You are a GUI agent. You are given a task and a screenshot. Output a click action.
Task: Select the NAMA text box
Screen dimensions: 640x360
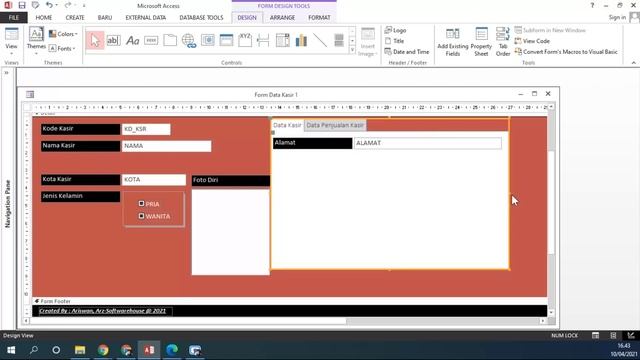(167, 146)
